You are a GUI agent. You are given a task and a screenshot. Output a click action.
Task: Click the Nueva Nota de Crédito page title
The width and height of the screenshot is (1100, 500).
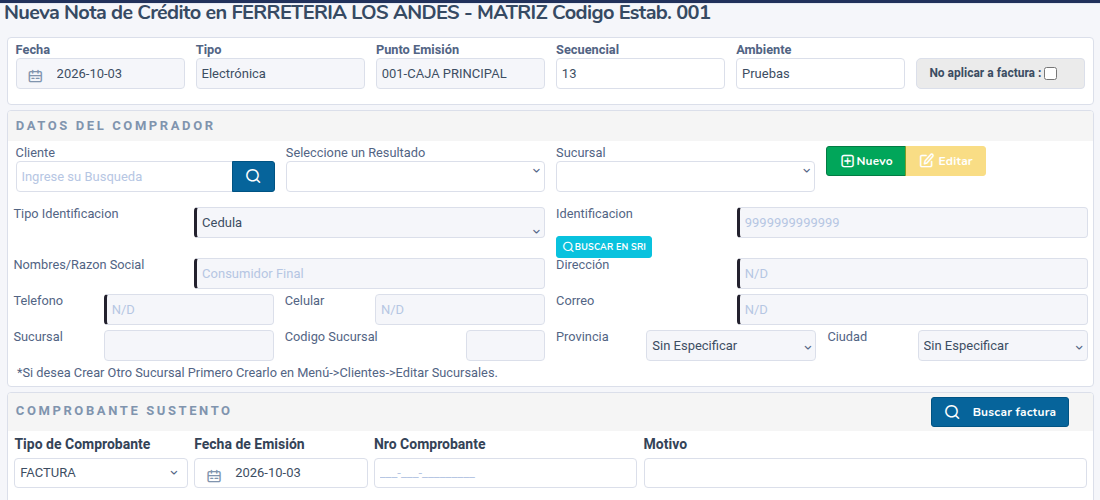358,13
